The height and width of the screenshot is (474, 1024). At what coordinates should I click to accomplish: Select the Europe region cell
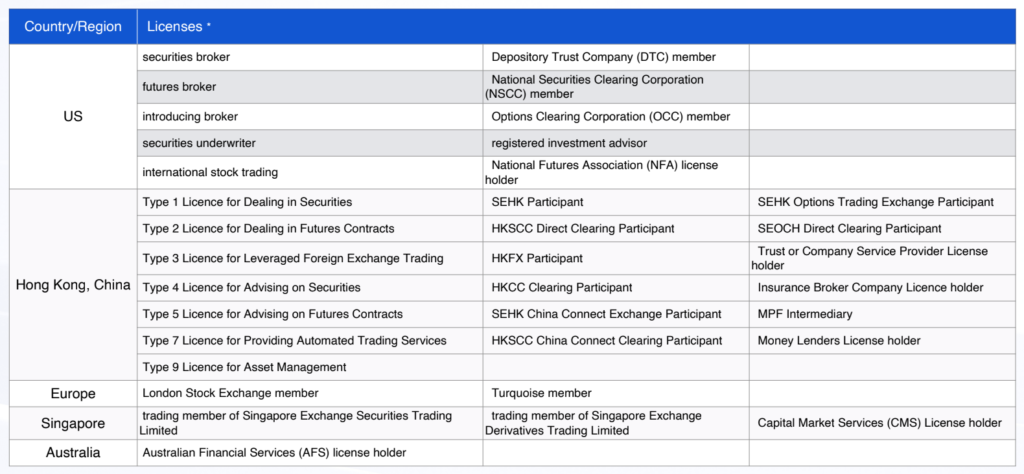pos(73,394)
